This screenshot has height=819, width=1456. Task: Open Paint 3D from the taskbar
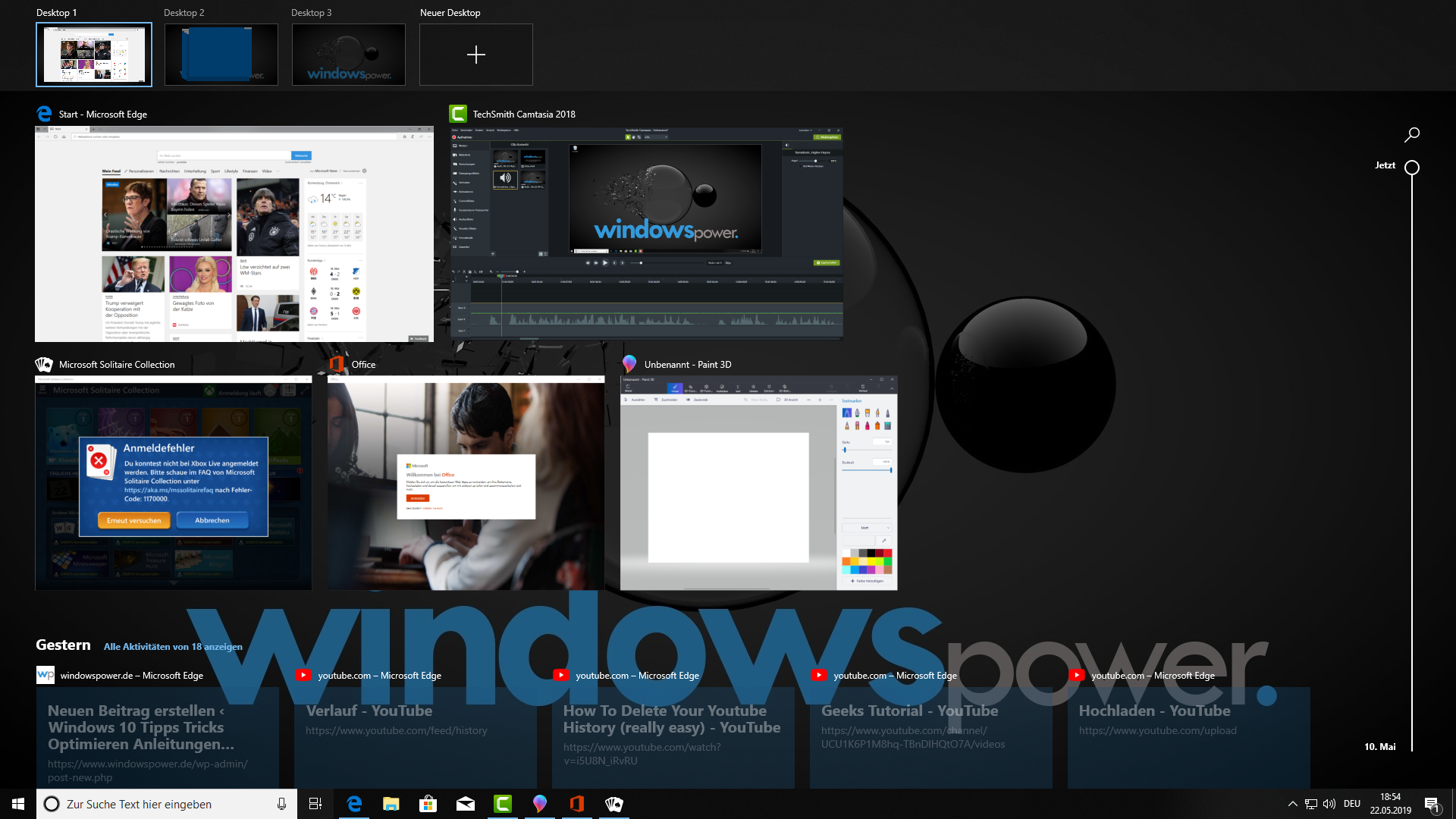(x=540, y=804)
